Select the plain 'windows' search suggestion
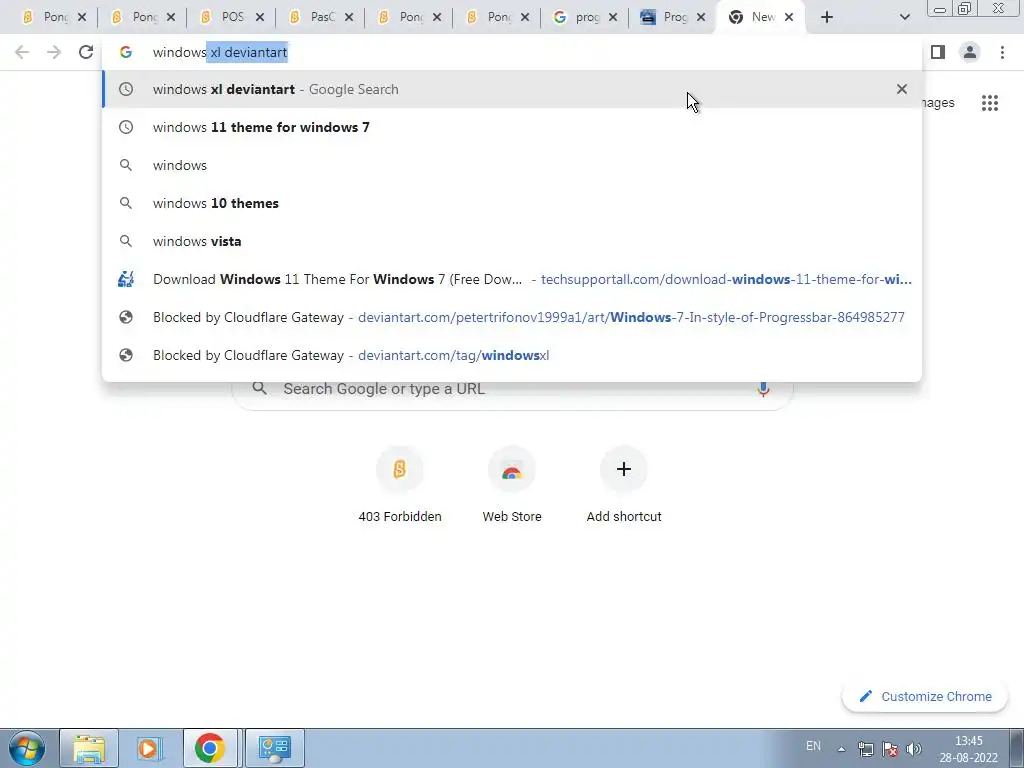 (x=511, y=165)
